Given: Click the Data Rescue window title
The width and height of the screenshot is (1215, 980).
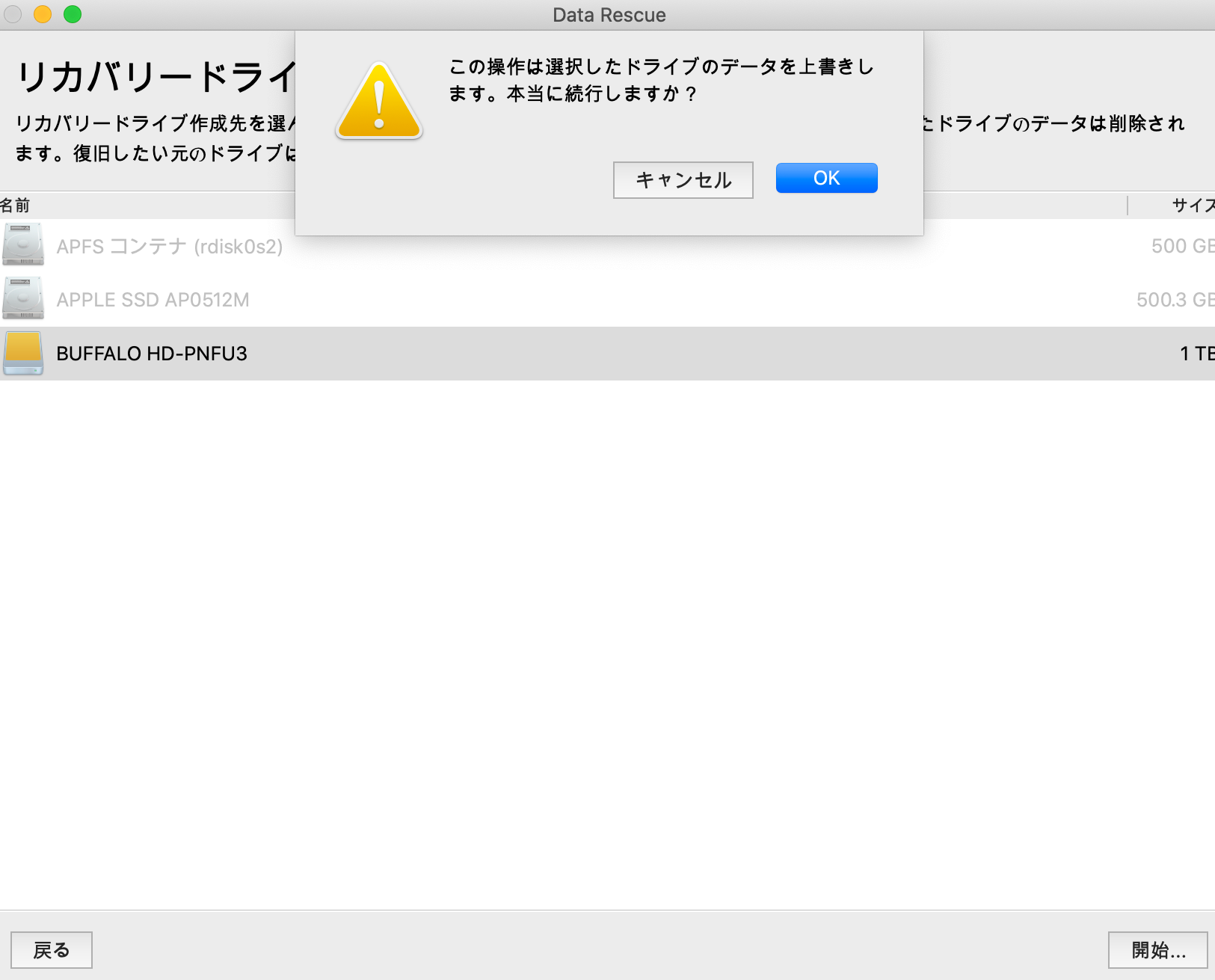Looking at the screenshot, I should (x=609, y=15).
